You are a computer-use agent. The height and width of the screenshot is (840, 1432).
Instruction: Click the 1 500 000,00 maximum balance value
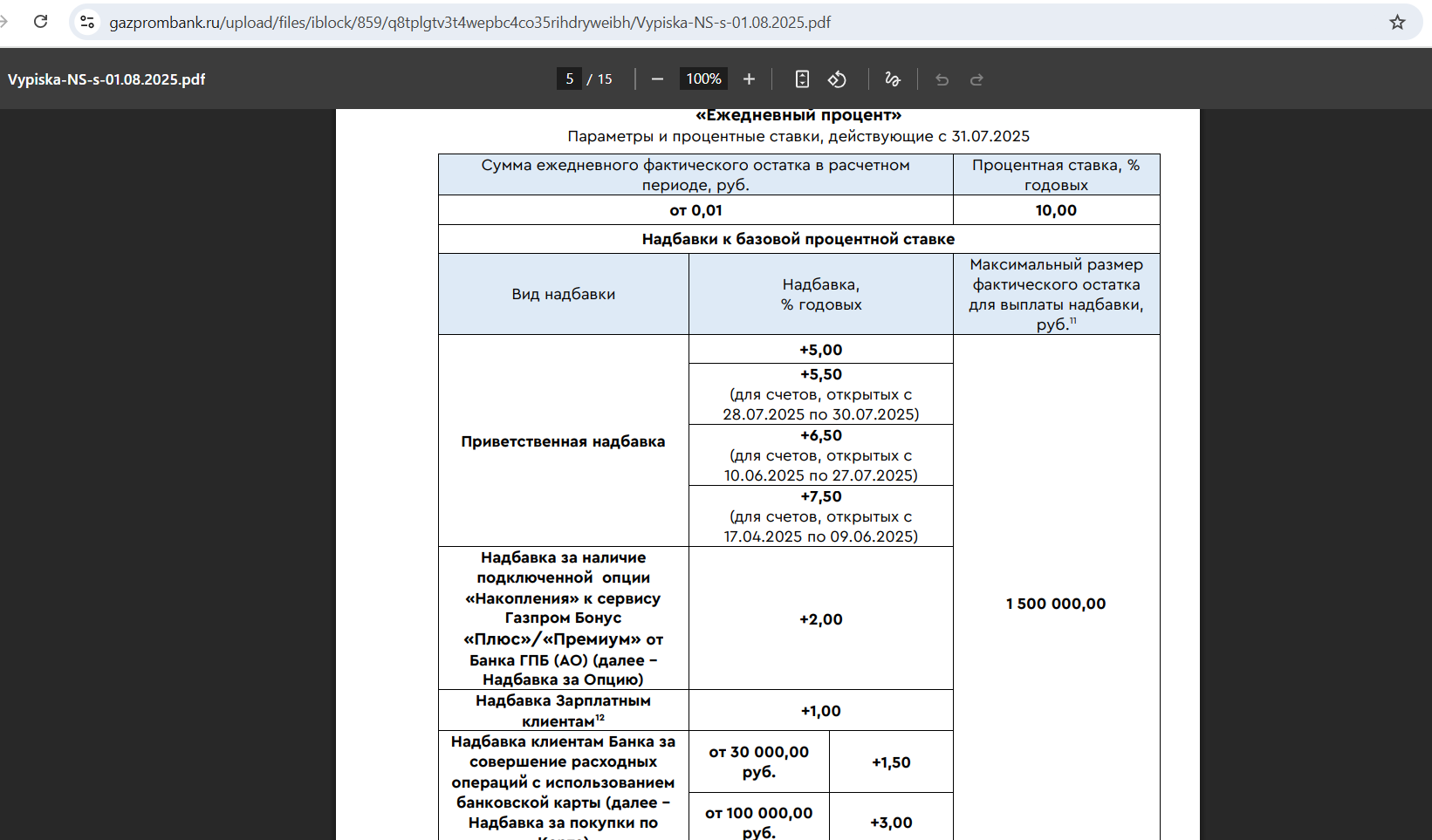1056,604
